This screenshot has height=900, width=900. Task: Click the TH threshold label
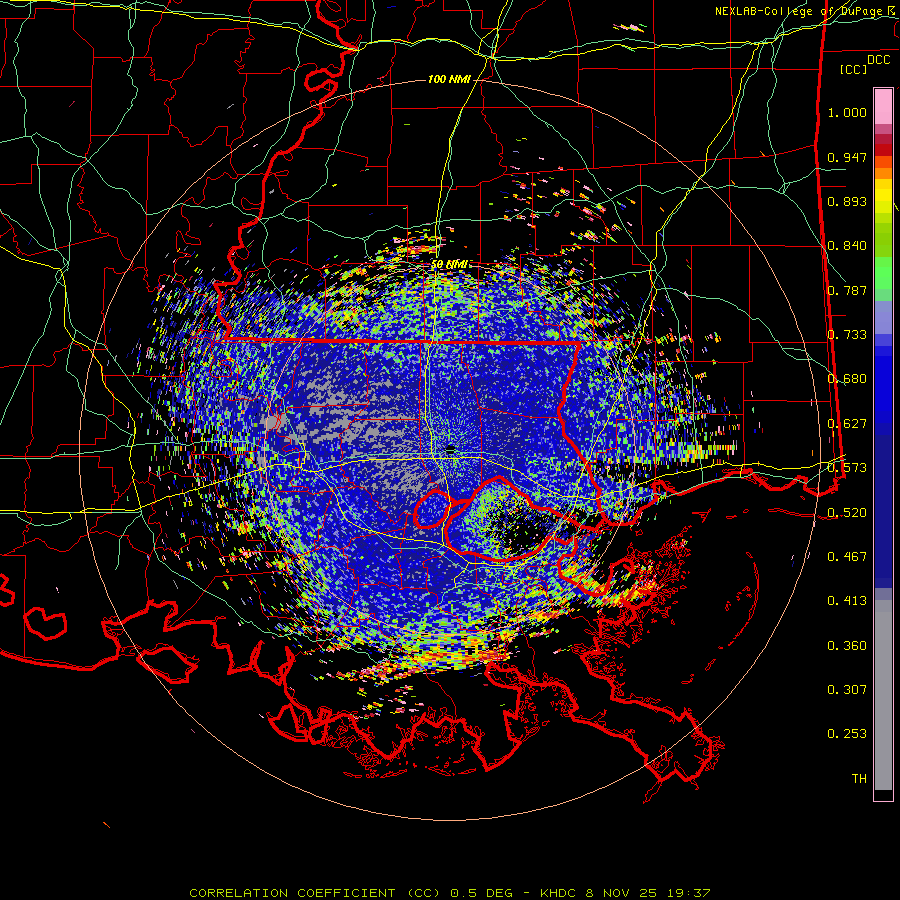[859, 779]
